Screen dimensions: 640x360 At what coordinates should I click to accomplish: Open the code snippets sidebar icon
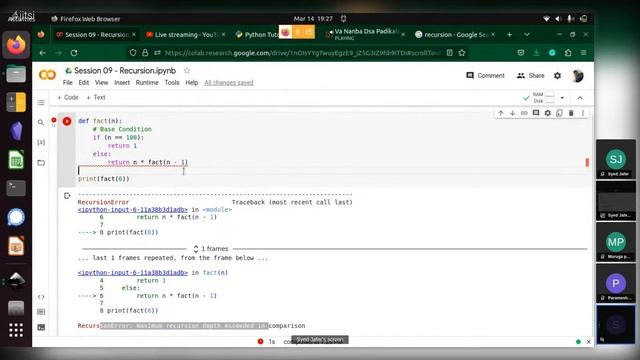[41, 297]
